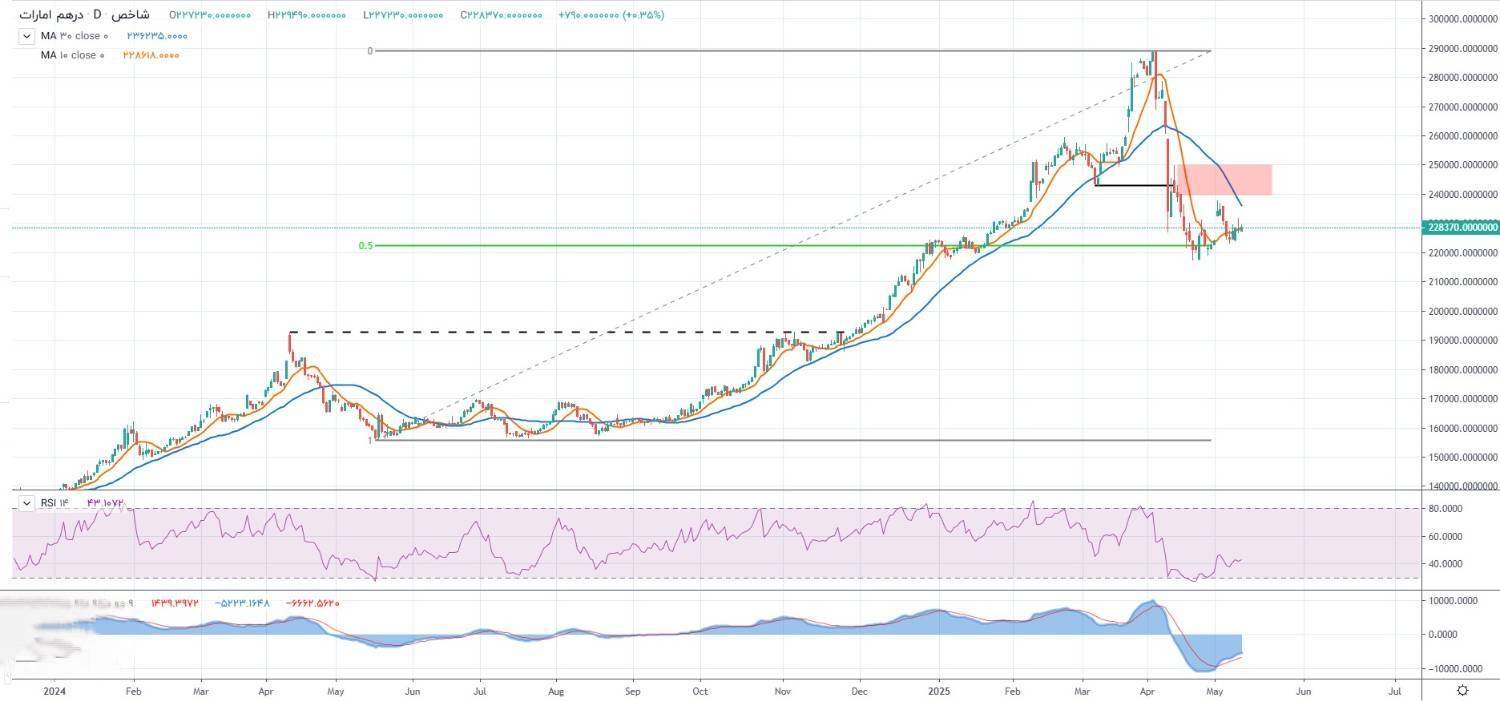
Task: Click the Apr 2025 label on time axis
Action: (x=1147, y=690)
